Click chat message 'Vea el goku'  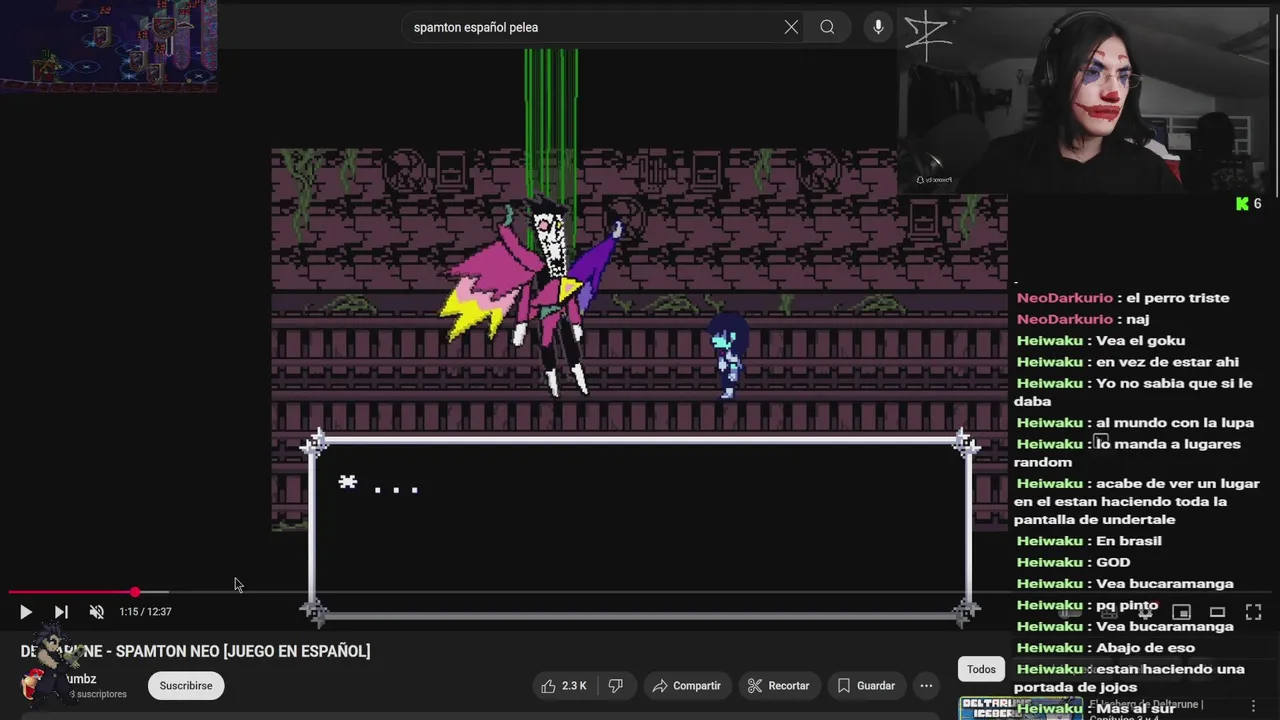coord(1140,341)
